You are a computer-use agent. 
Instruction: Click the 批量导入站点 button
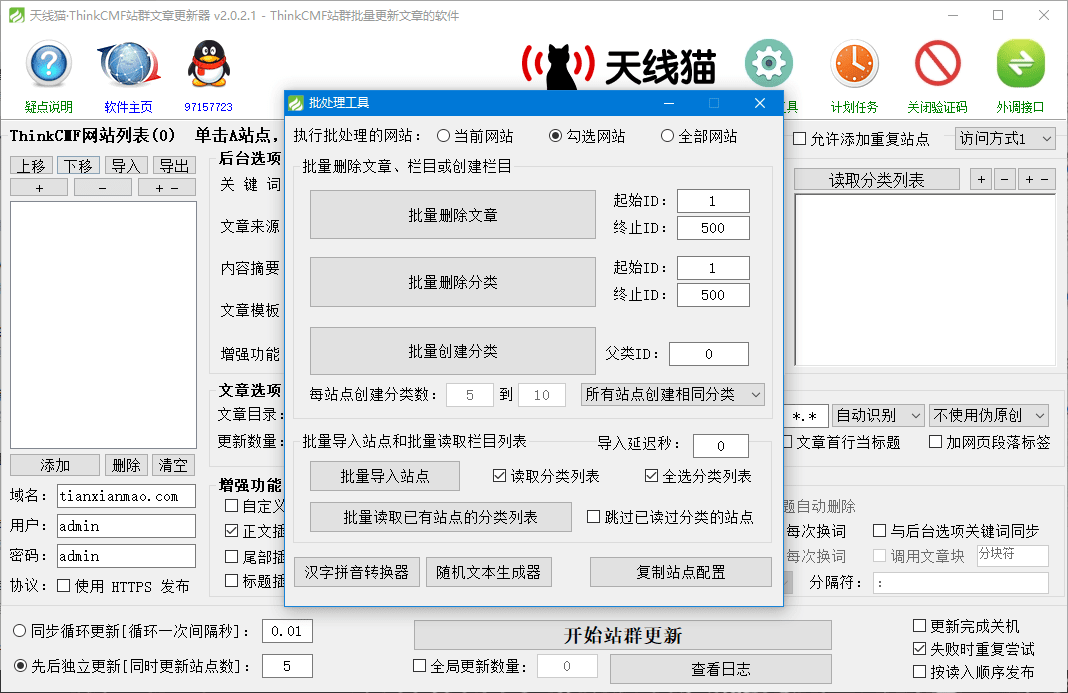click(385, 476)
